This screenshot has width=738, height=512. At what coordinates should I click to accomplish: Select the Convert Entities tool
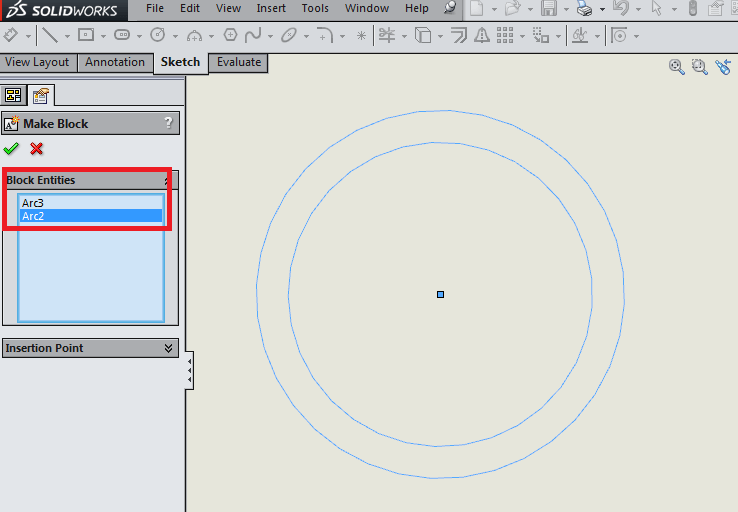(423, 35)
